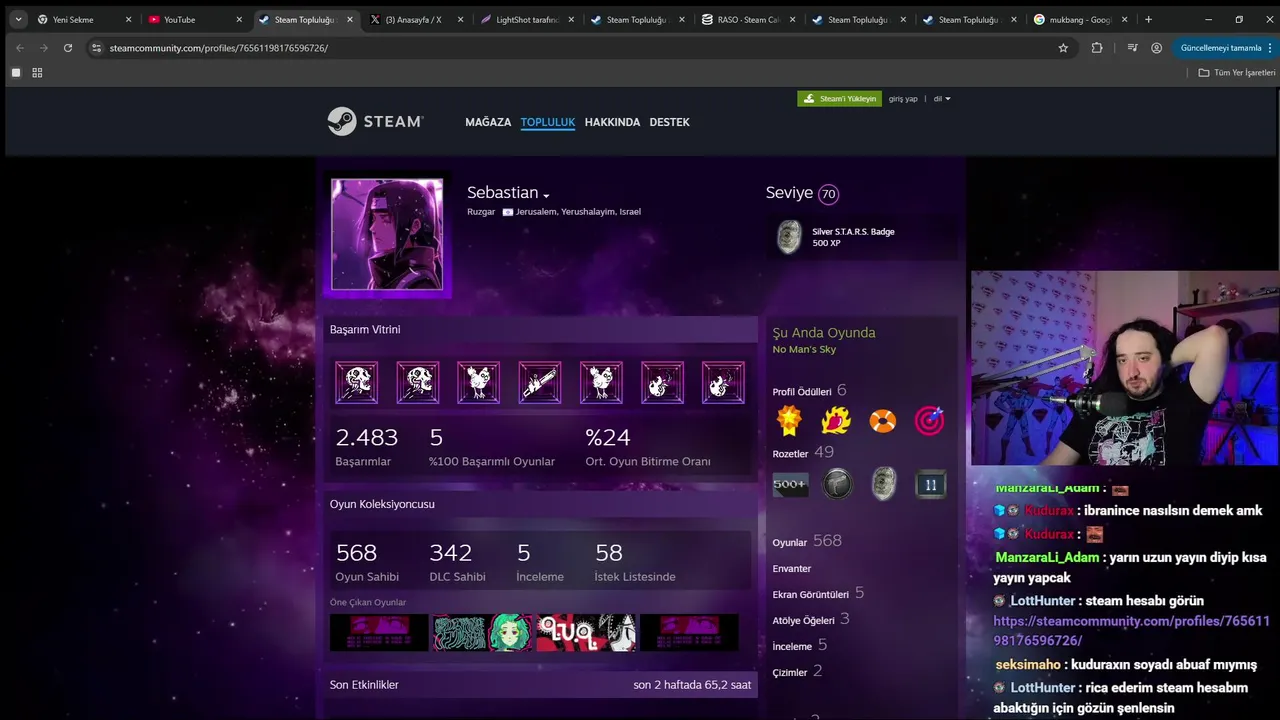Open the browser extensions puzzle icon
The height and width of the screenshot is (720, 1280).
(x=1097, y=48)
